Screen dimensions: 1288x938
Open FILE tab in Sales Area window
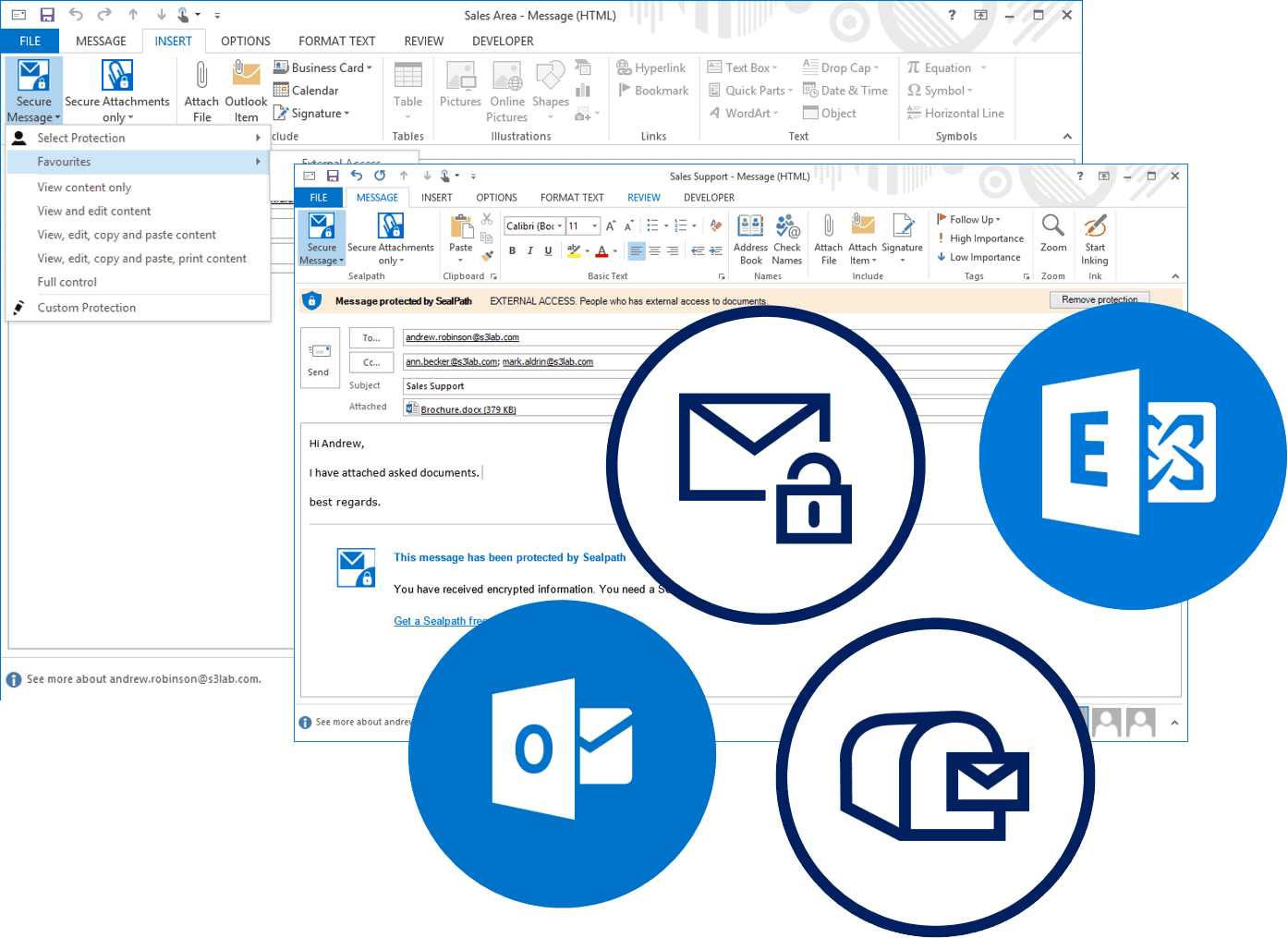tap(30, 41)
